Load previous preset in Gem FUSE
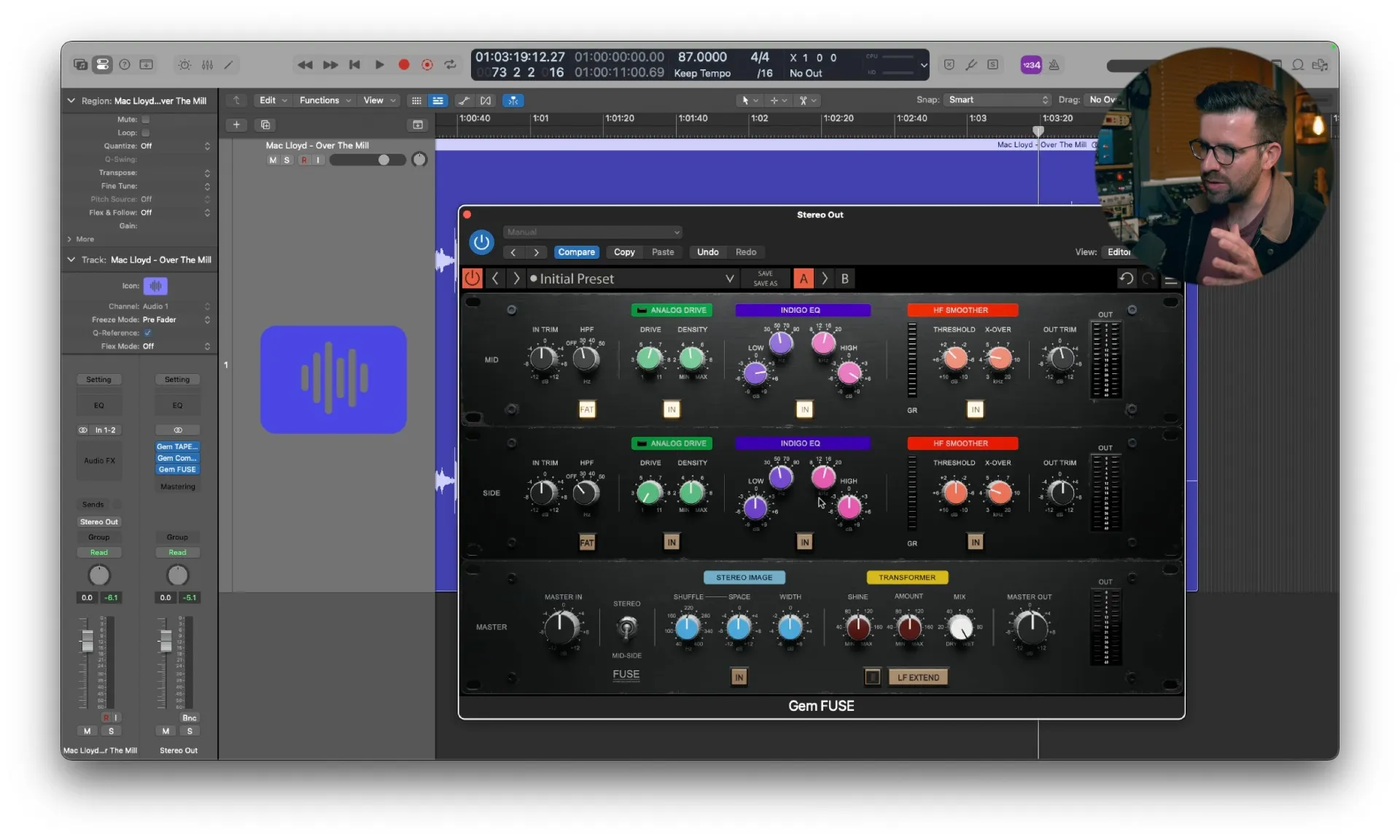Viewport: 1400px width, 840px height. [x=495, y=279]
